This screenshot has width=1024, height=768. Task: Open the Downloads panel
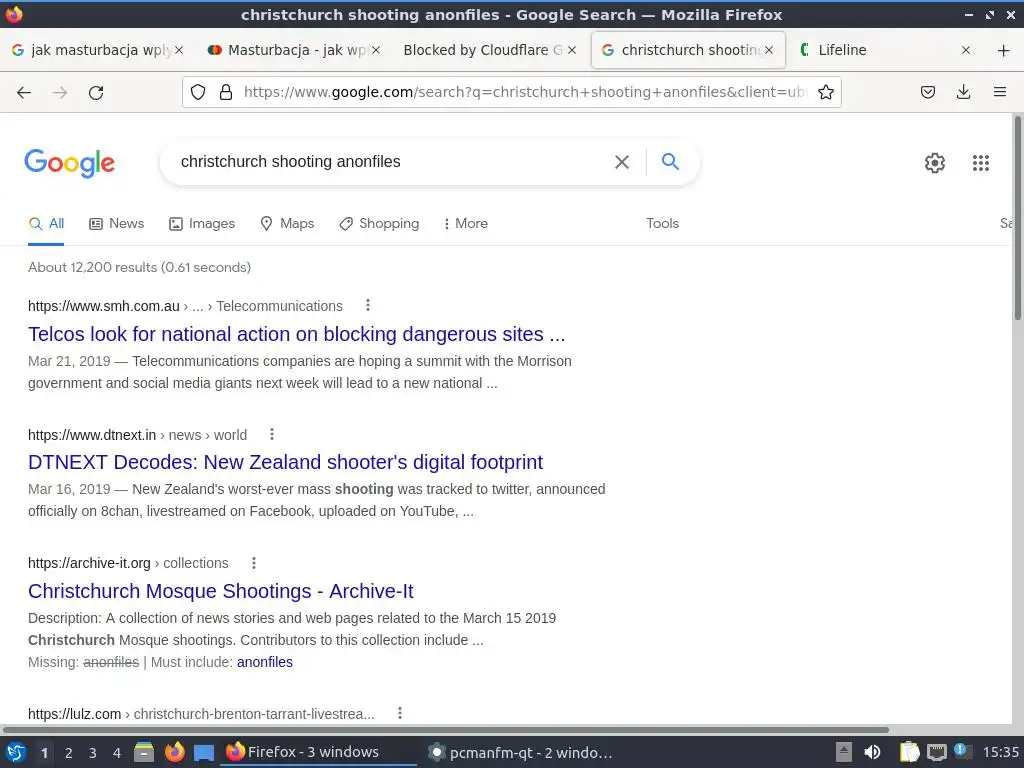[963, 92]
